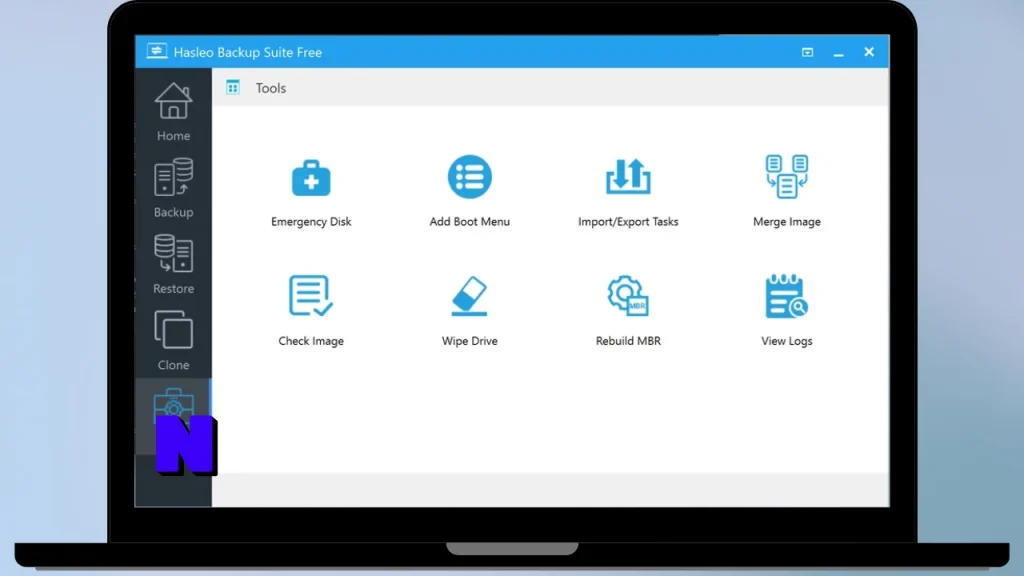
Task: Close the Hasleo Backup Suite window
Action: [x=869, y=52]
